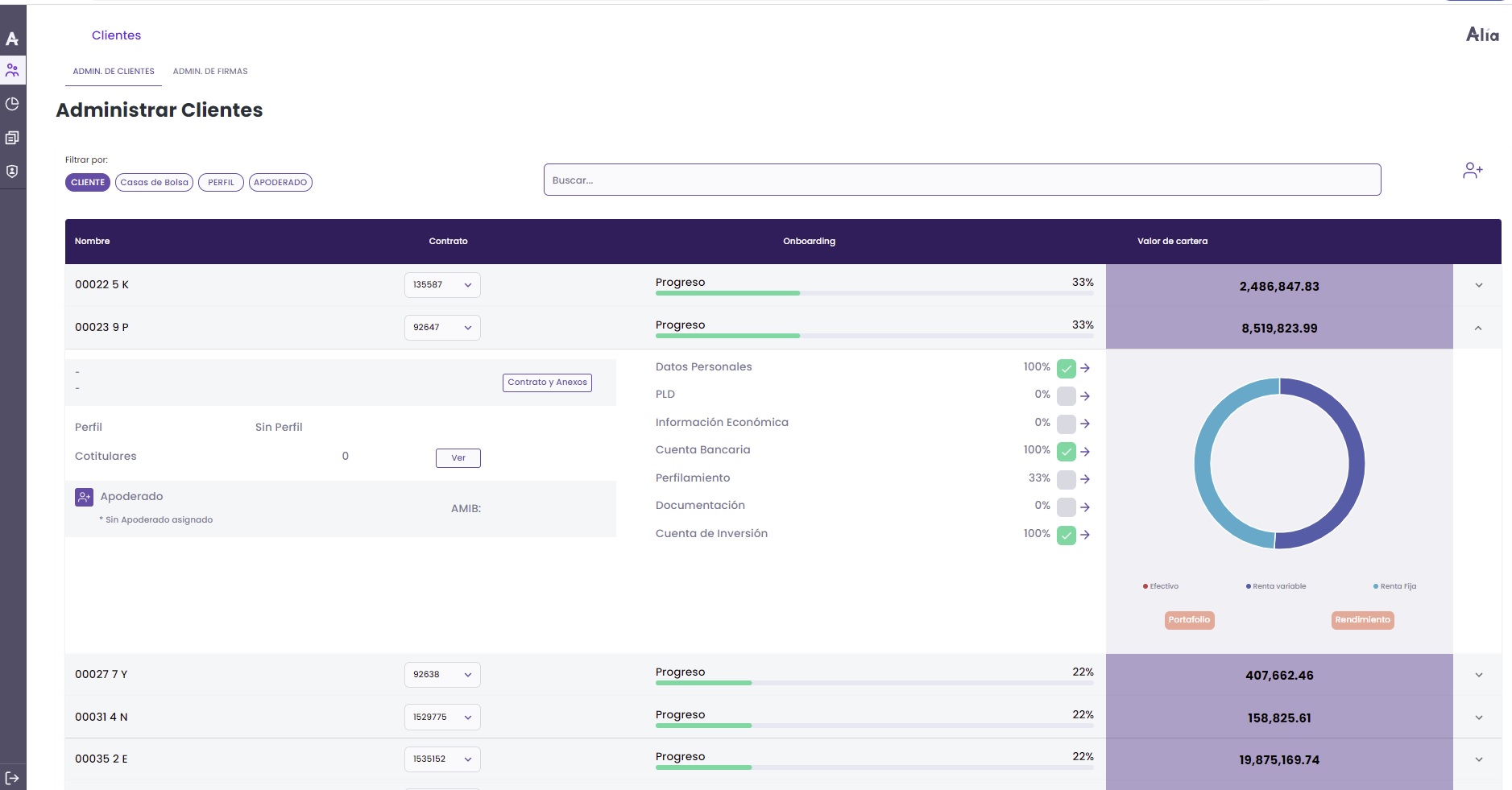Open the Clients section icon in sidebar
The width and height of the screenshot is (1512, 790).
[12, 71]
